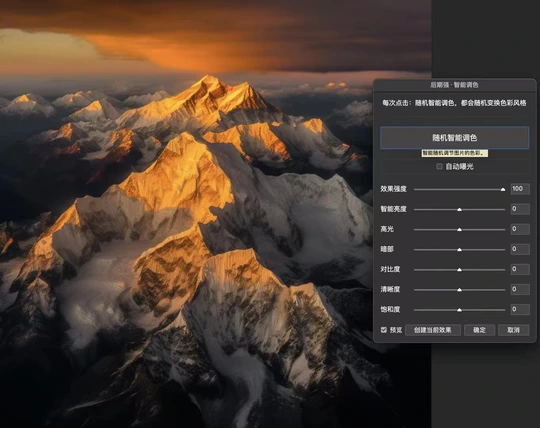Click the 对比度 value field
540x428 pixels.
pyautogui.click(x=520, y=269)
